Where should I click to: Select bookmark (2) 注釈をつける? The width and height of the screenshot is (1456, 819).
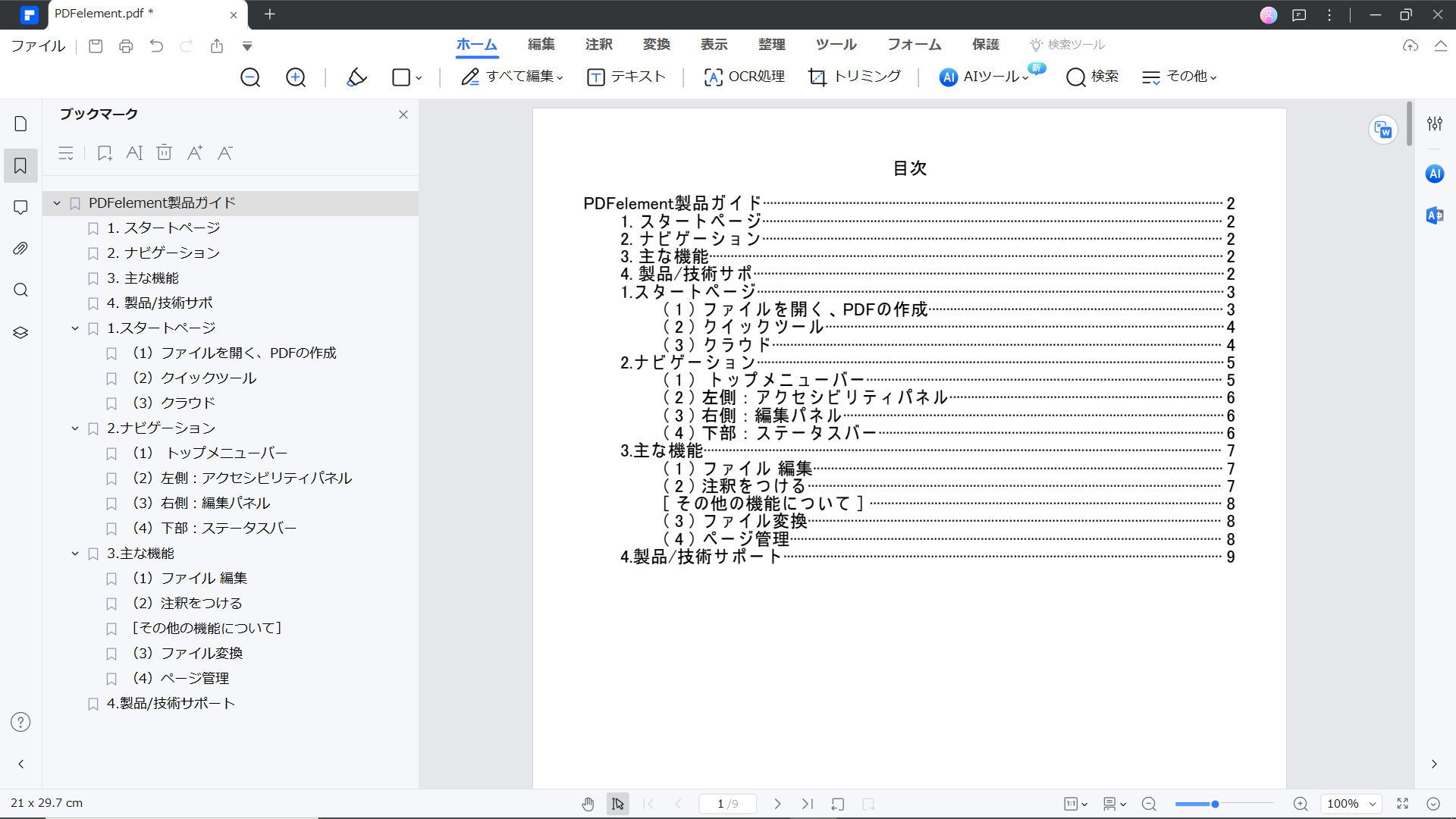pos(187,603)
